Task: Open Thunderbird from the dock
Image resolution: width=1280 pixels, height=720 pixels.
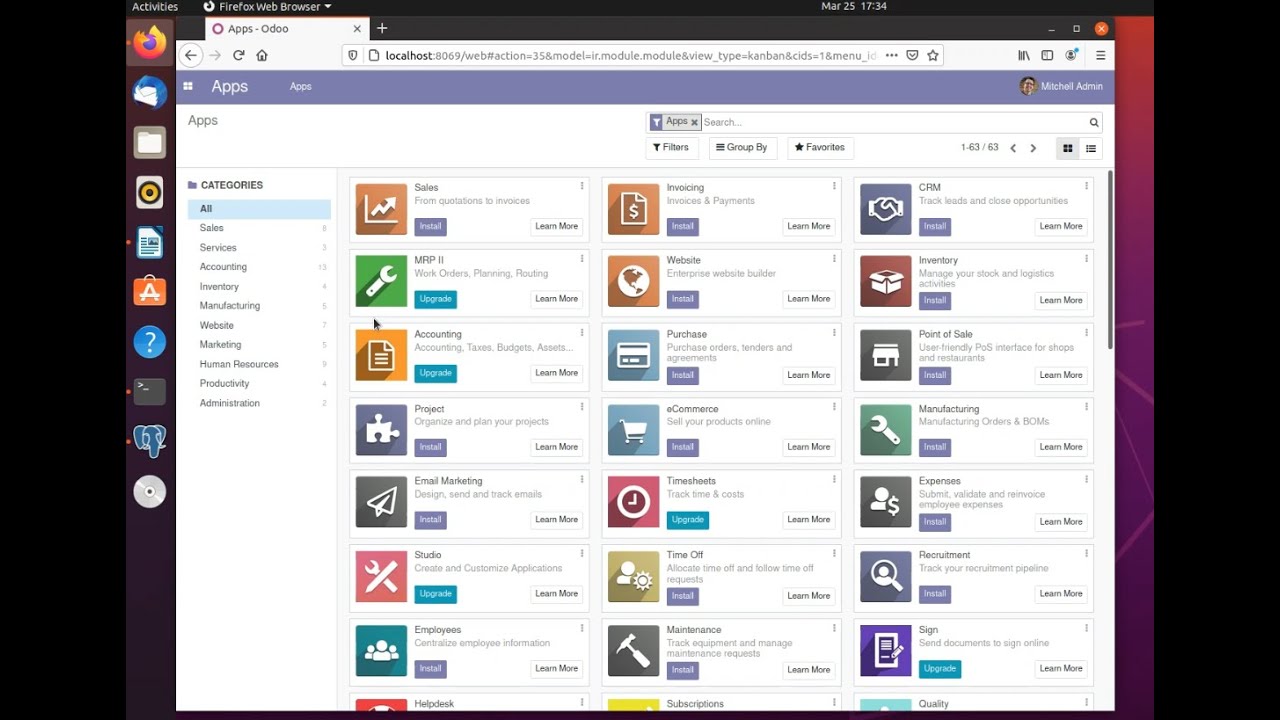Action: point(150,92)
